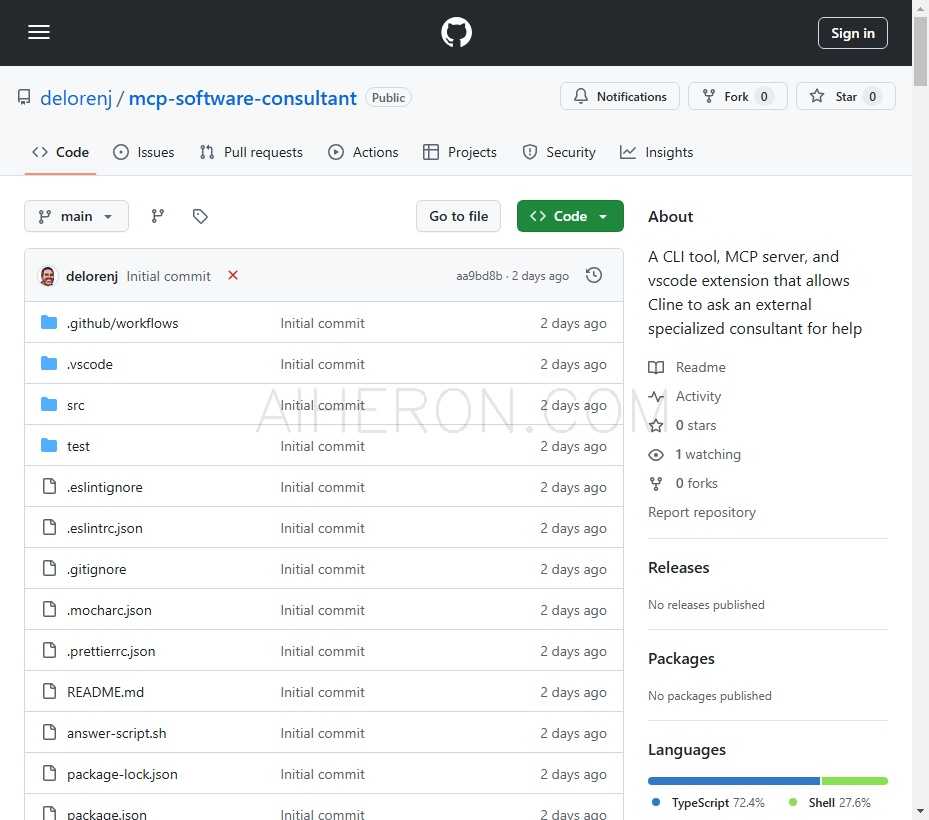Open the hamburger navigation menu
This screenshot has width=929, height=820.
(x=39, y=33)
